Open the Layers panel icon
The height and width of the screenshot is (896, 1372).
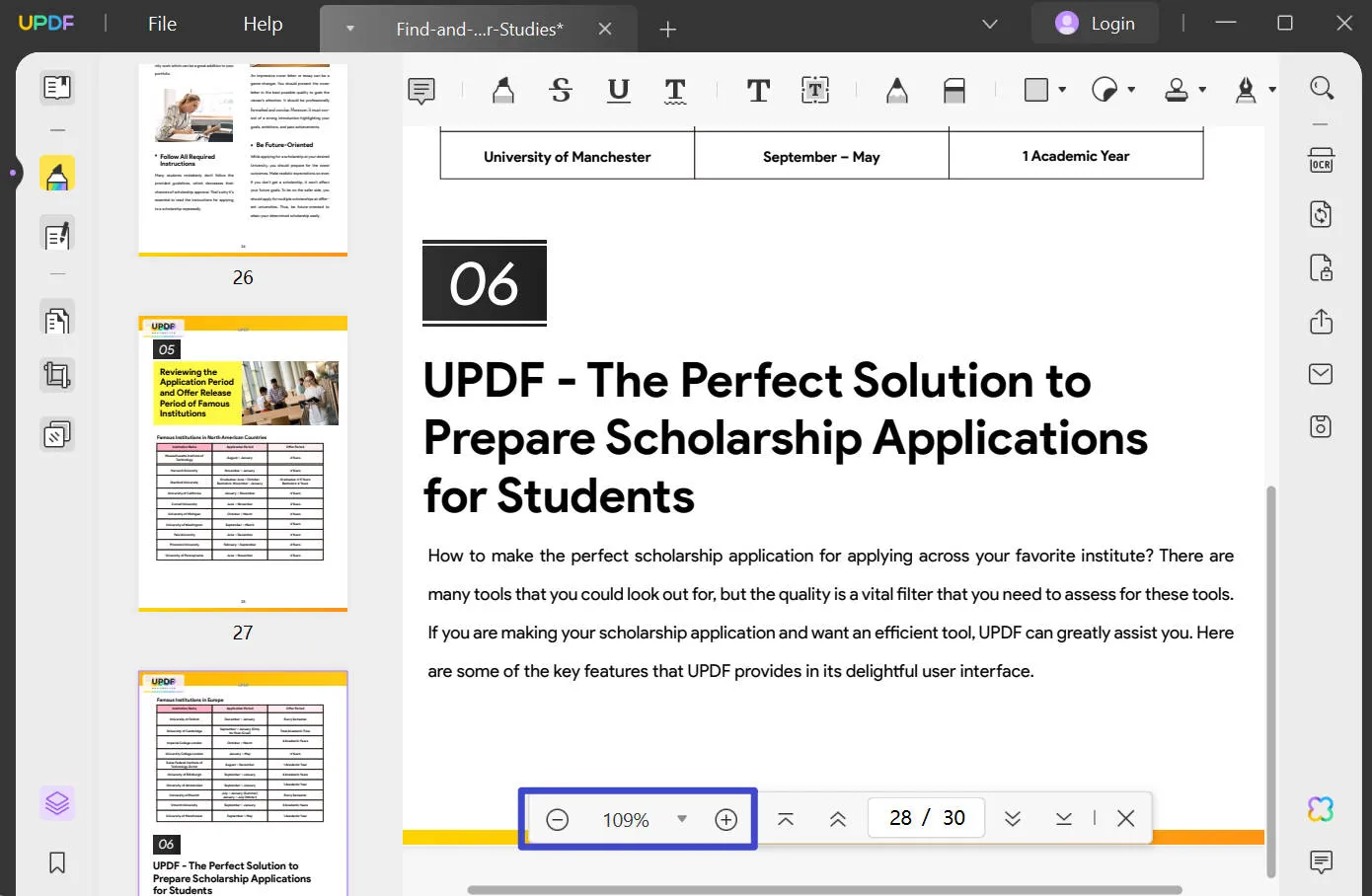point(57,803)
